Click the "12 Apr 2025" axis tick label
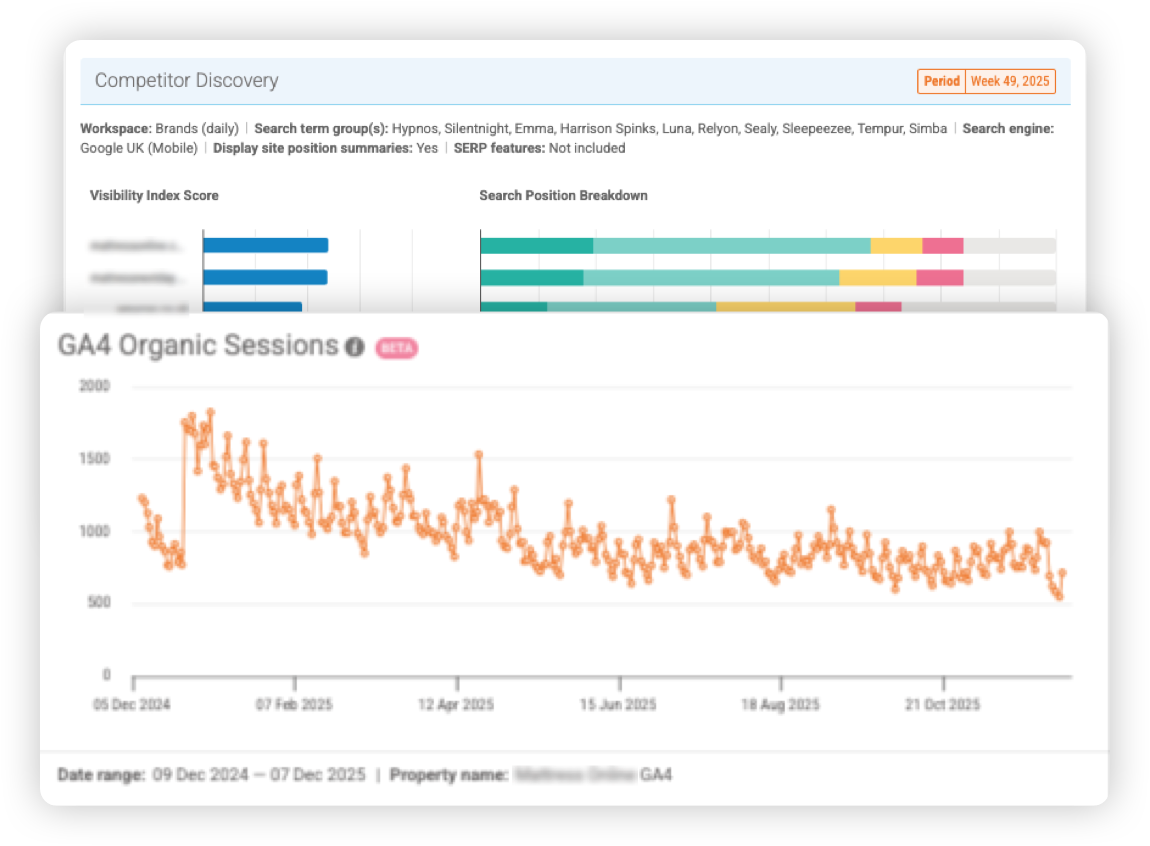 point(456,704)
